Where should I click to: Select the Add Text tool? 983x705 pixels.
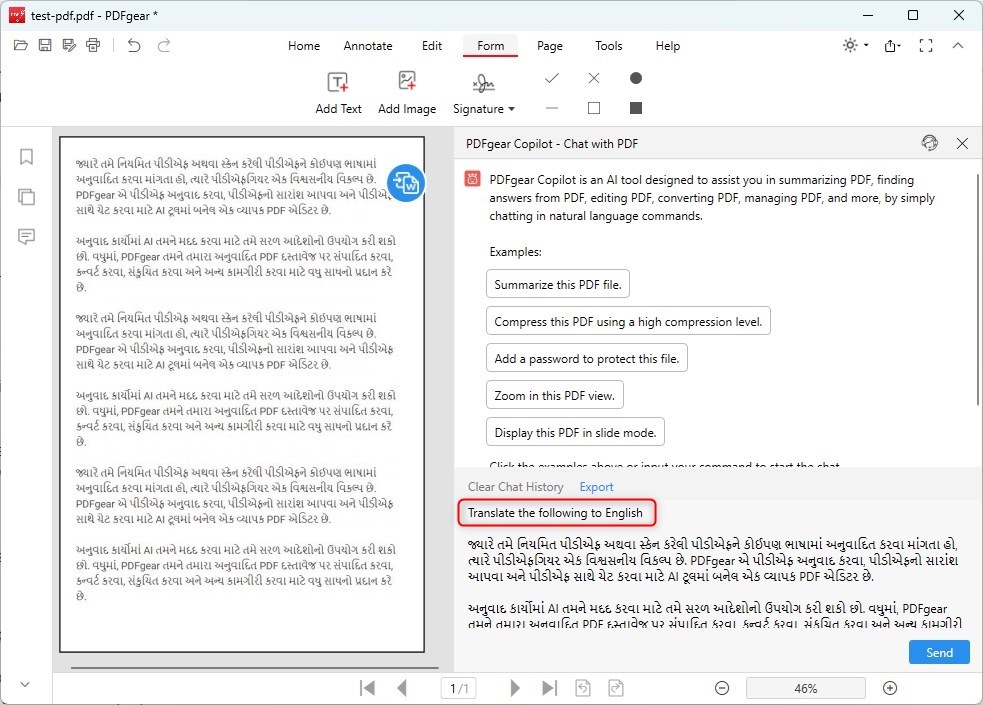pos(338,91)
